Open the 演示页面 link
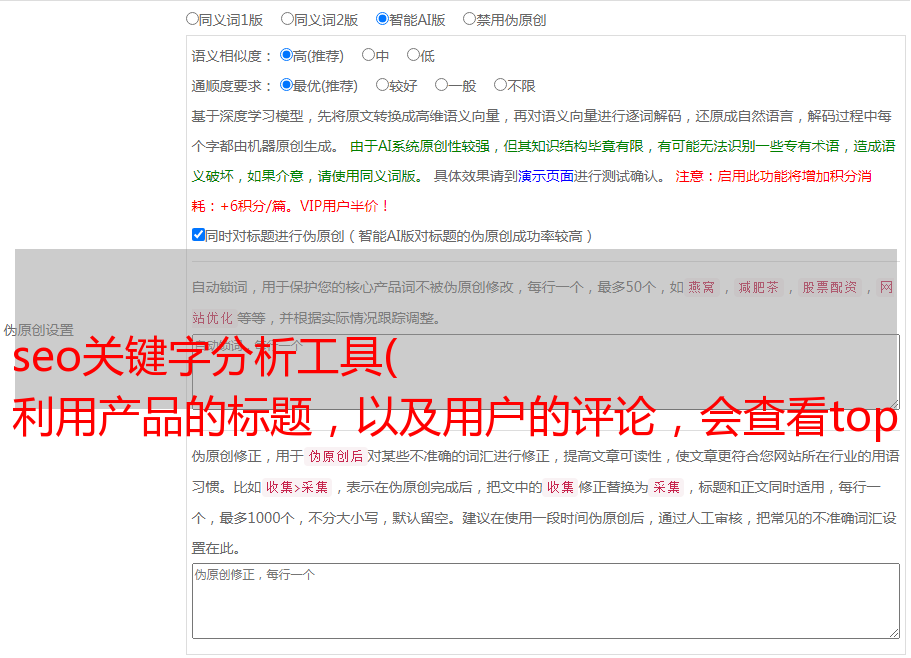This screenshot has width=911, height=658. pyautogui.click(x=546, y=176)
